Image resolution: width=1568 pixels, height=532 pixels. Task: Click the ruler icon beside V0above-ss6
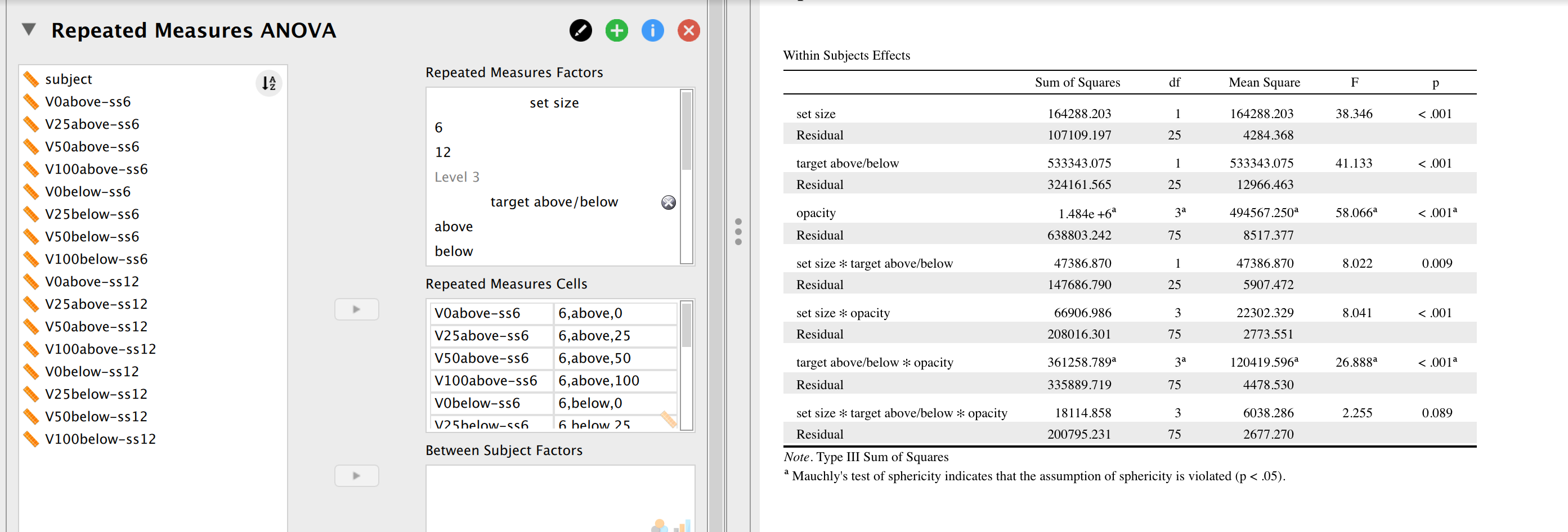[x=32, y=102]
